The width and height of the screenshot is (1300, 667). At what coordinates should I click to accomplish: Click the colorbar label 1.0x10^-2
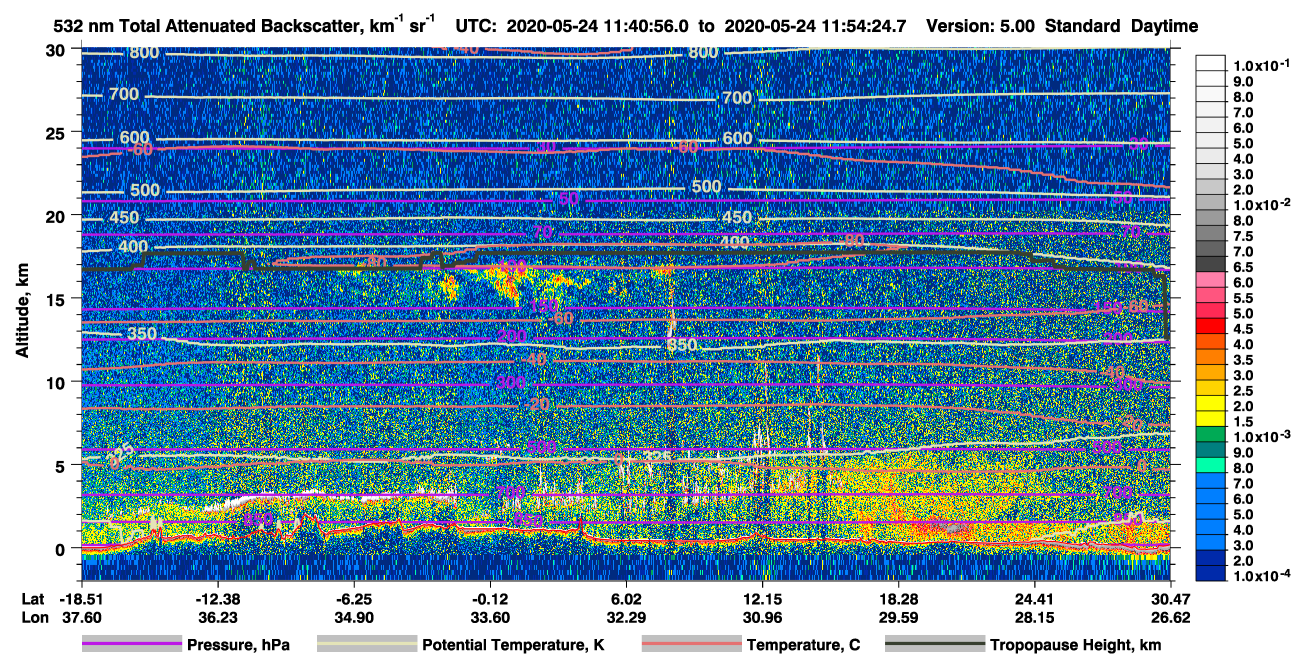coord(1263,203)
